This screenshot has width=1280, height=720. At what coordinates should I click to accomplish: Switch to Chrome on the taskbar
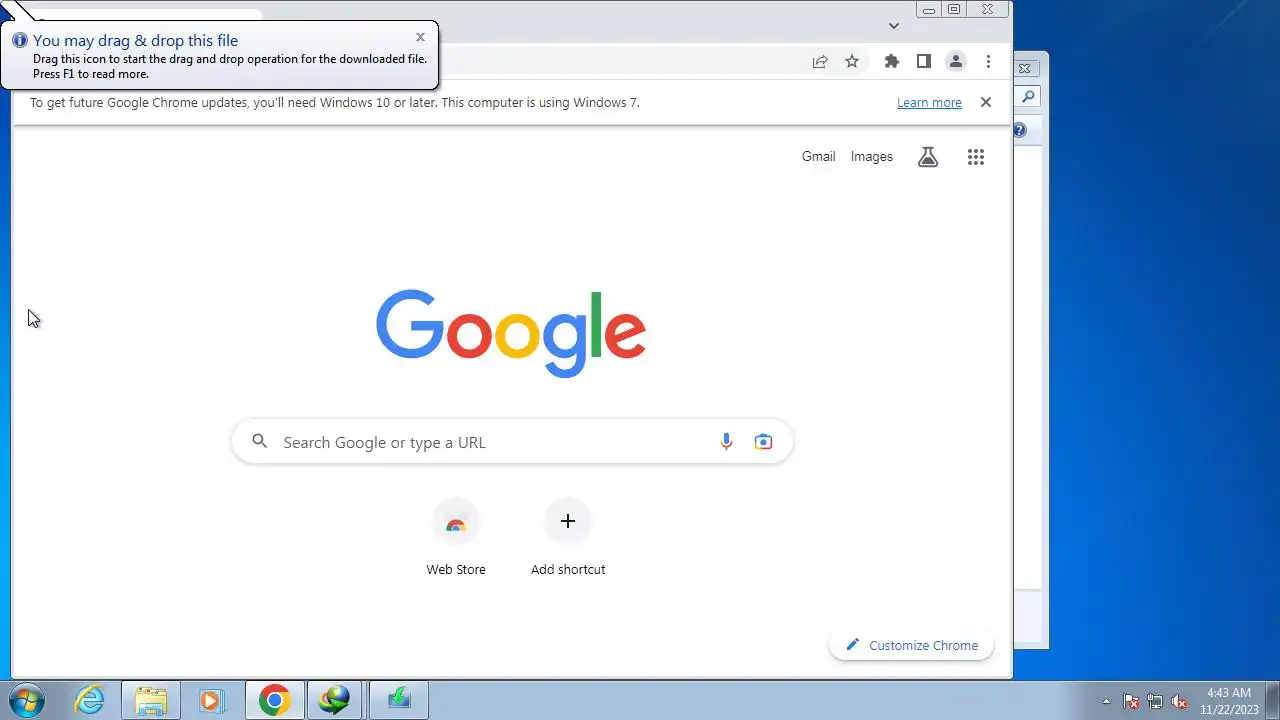pos(275,700)
